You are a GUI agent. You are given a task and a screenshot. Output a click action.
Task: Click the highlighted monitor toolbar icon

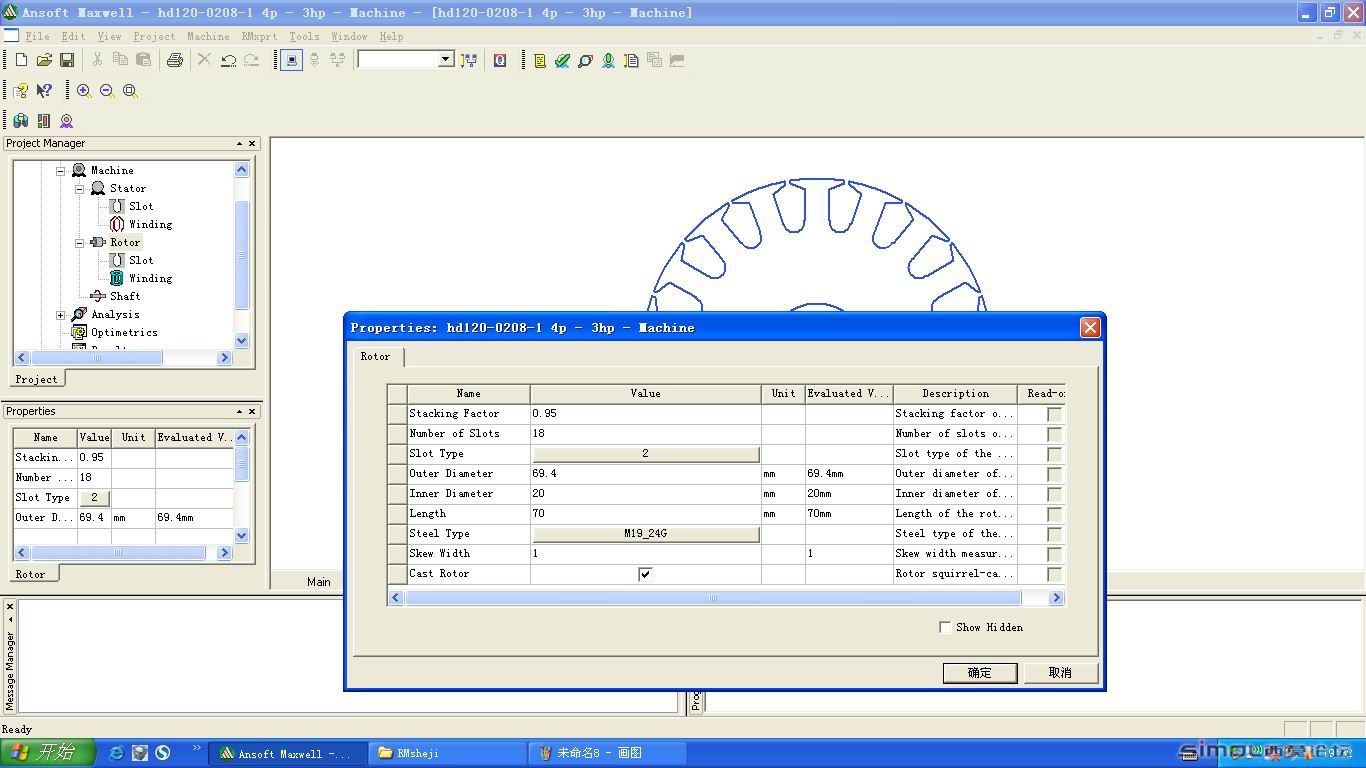pos(291,60)
